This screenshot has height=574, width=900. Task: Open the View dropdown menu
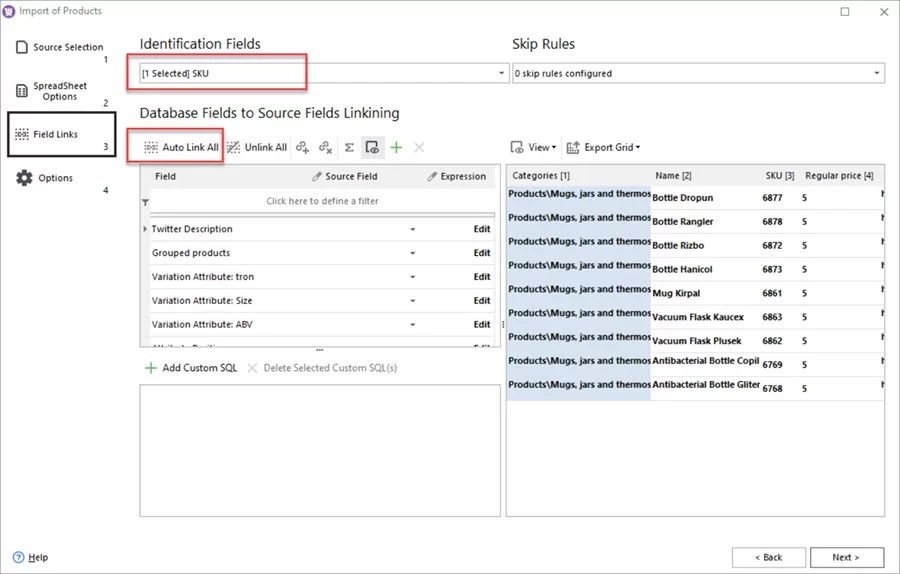click(533, 148)
